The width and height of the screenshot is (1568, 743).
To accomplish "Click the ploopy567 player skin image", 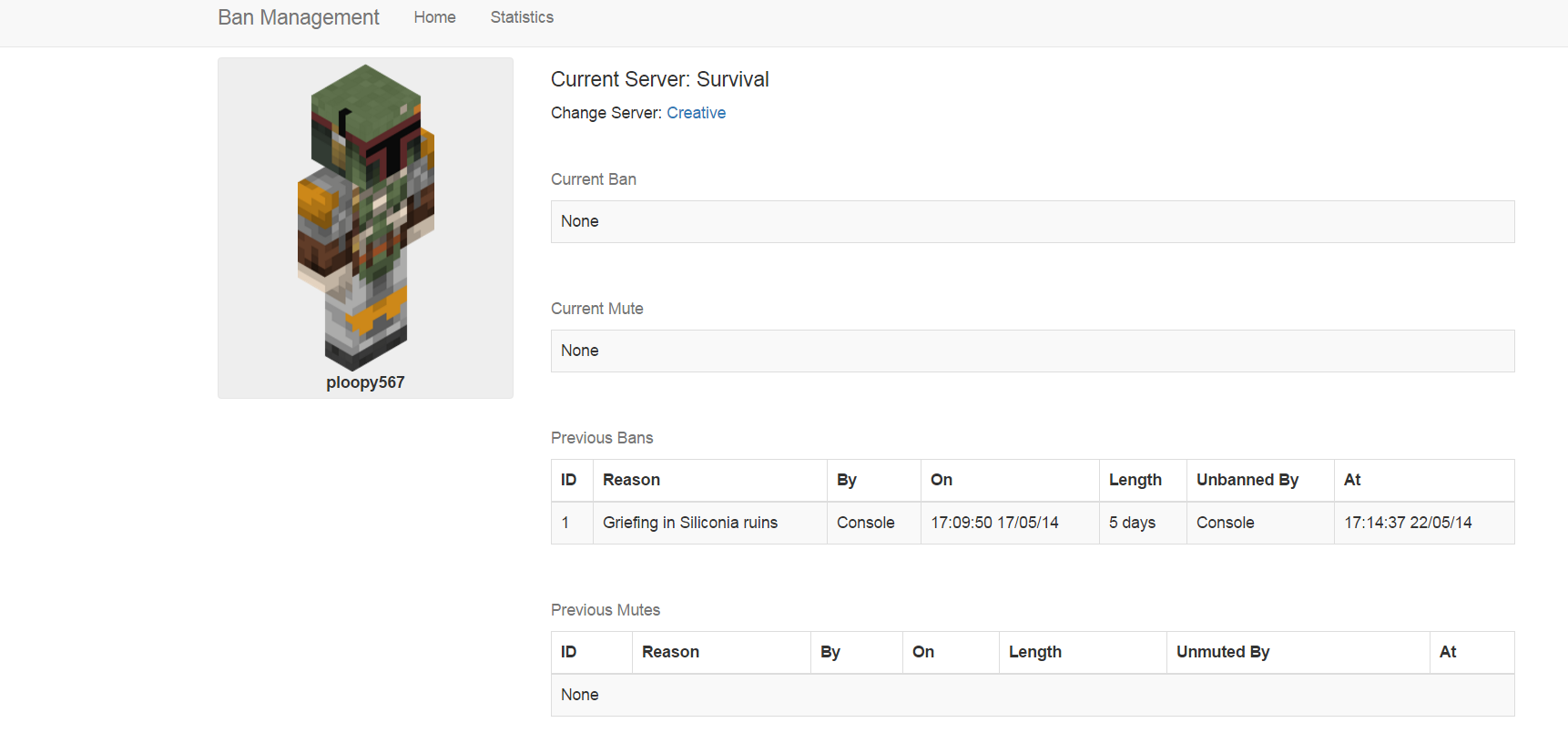I will point(366,217).
